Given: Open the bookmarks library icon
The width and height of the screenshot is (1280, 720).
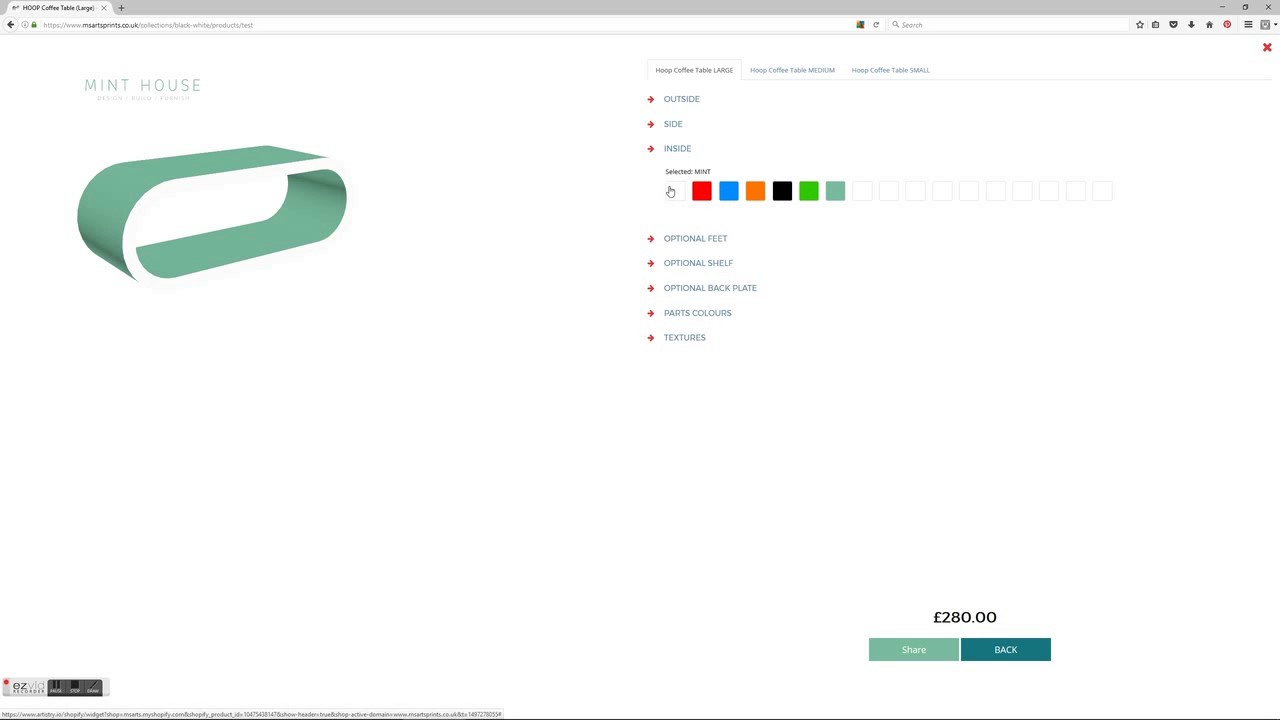Looking at the screenshot, I should (1156, 24).
